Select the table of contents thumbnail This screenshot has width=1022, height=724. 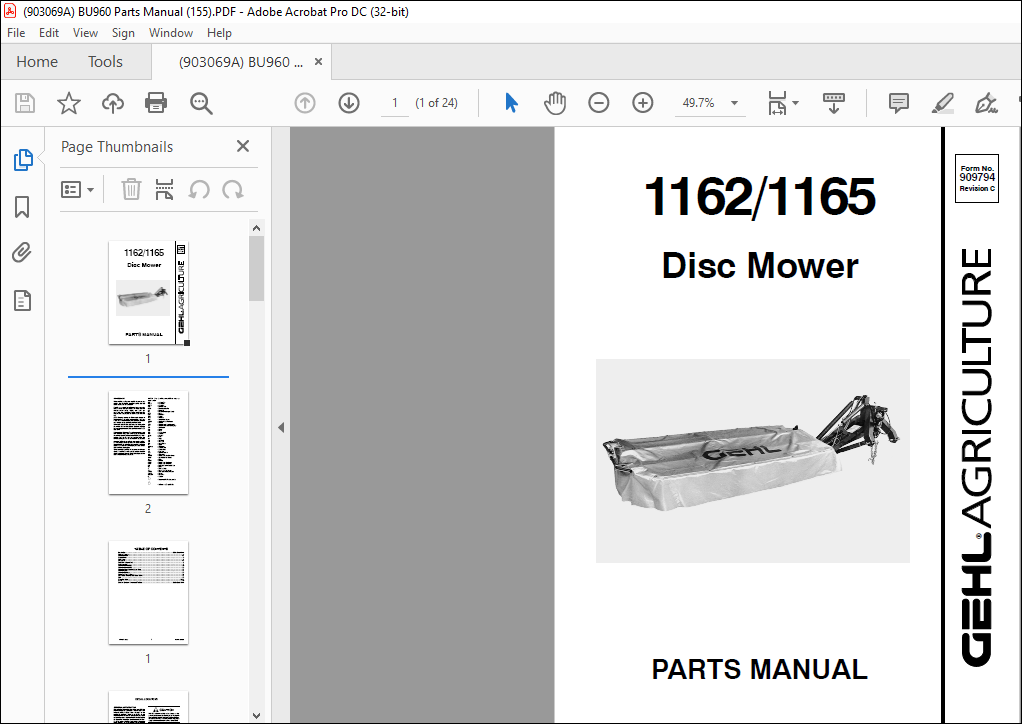[149, 592]
